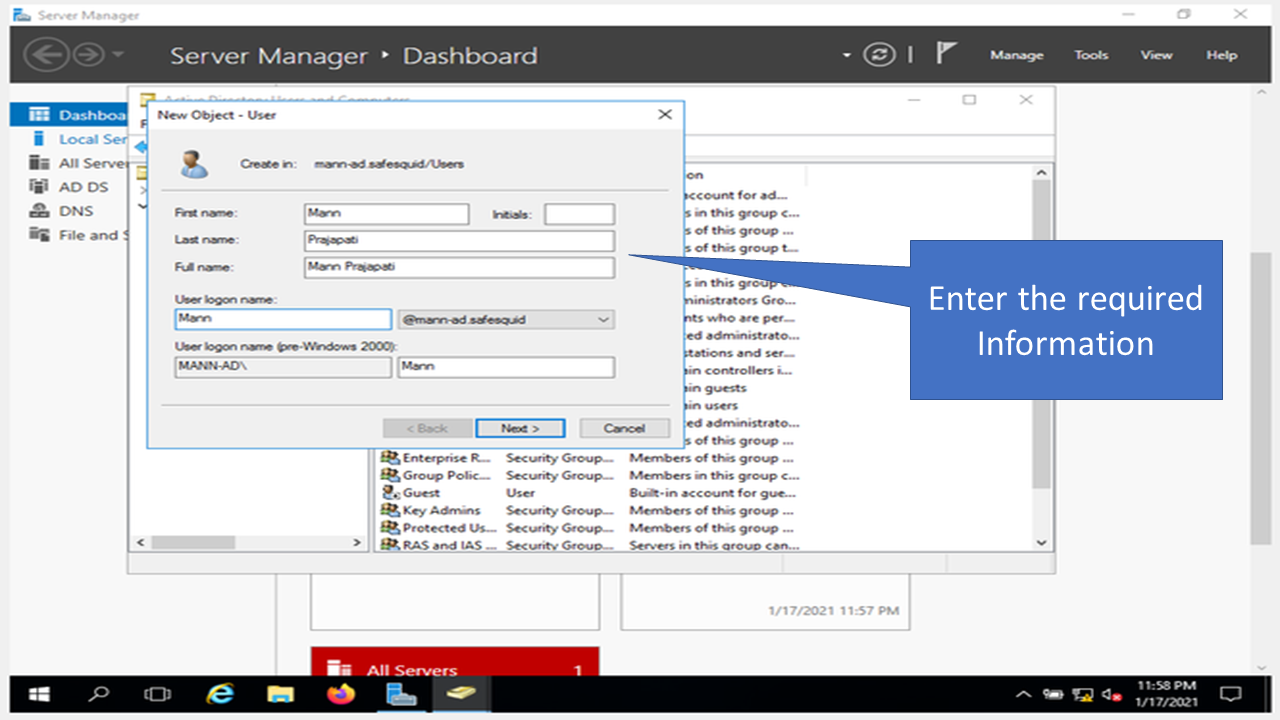Click the tree pane right scroll arrow
Screen dimensions: 1280x720
pos(357,542)
